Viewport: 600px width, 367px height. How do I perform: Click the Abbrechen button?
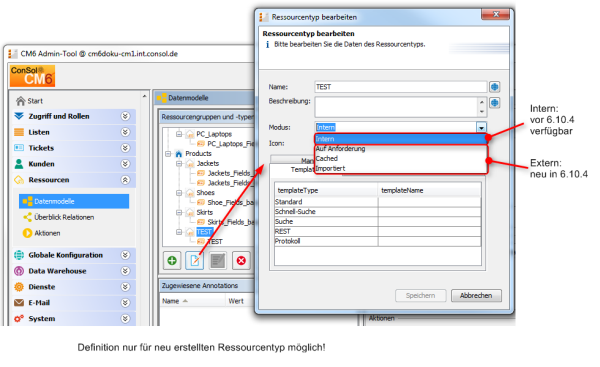[x=476, y=295]
